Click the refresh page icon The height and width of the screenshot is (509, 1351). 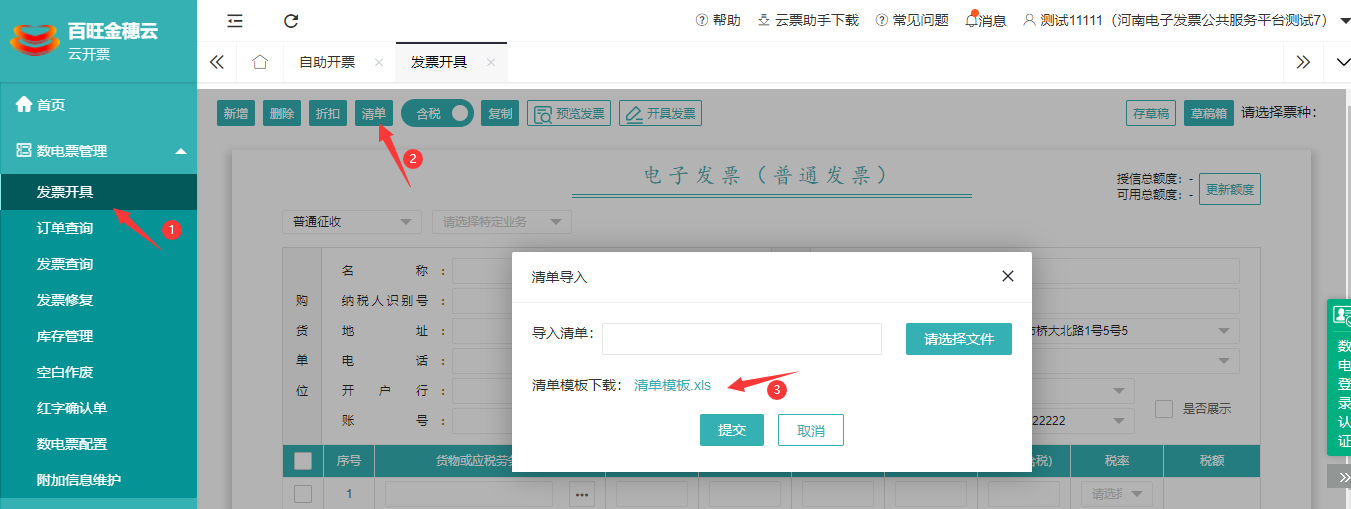[x=291, y=21]
